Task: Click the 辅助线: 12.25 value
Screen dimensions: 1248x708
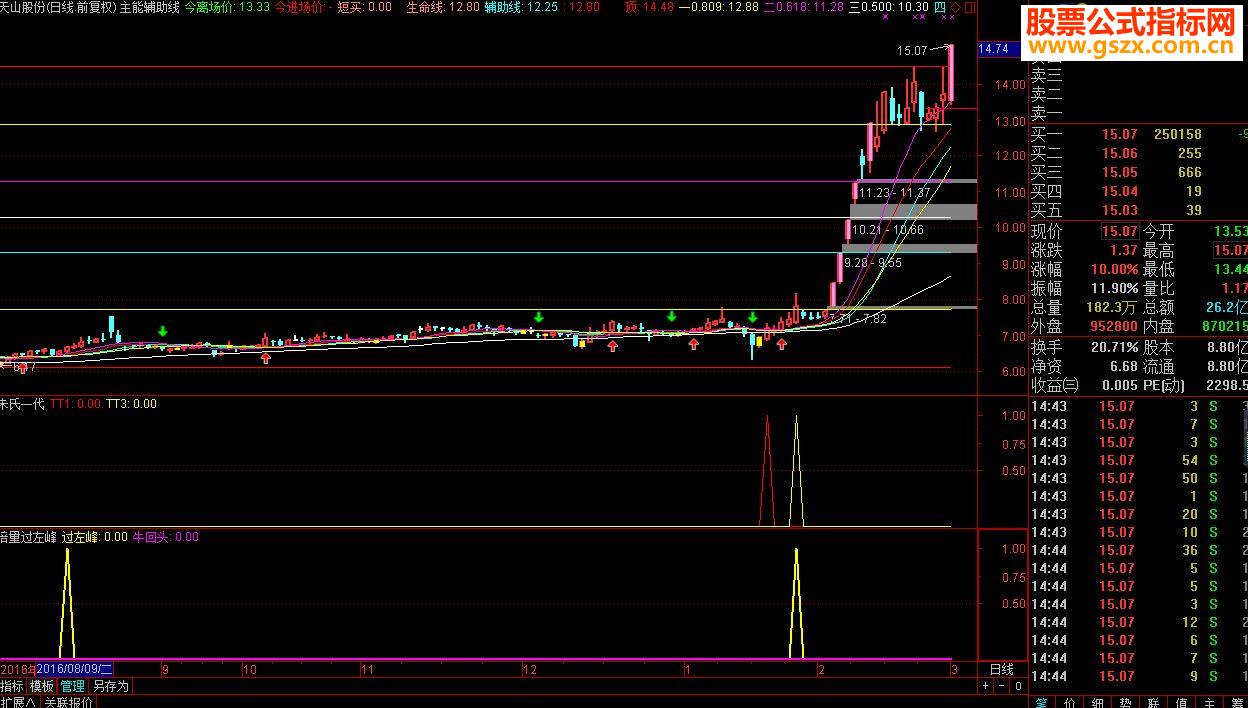Action: (520, 7)
